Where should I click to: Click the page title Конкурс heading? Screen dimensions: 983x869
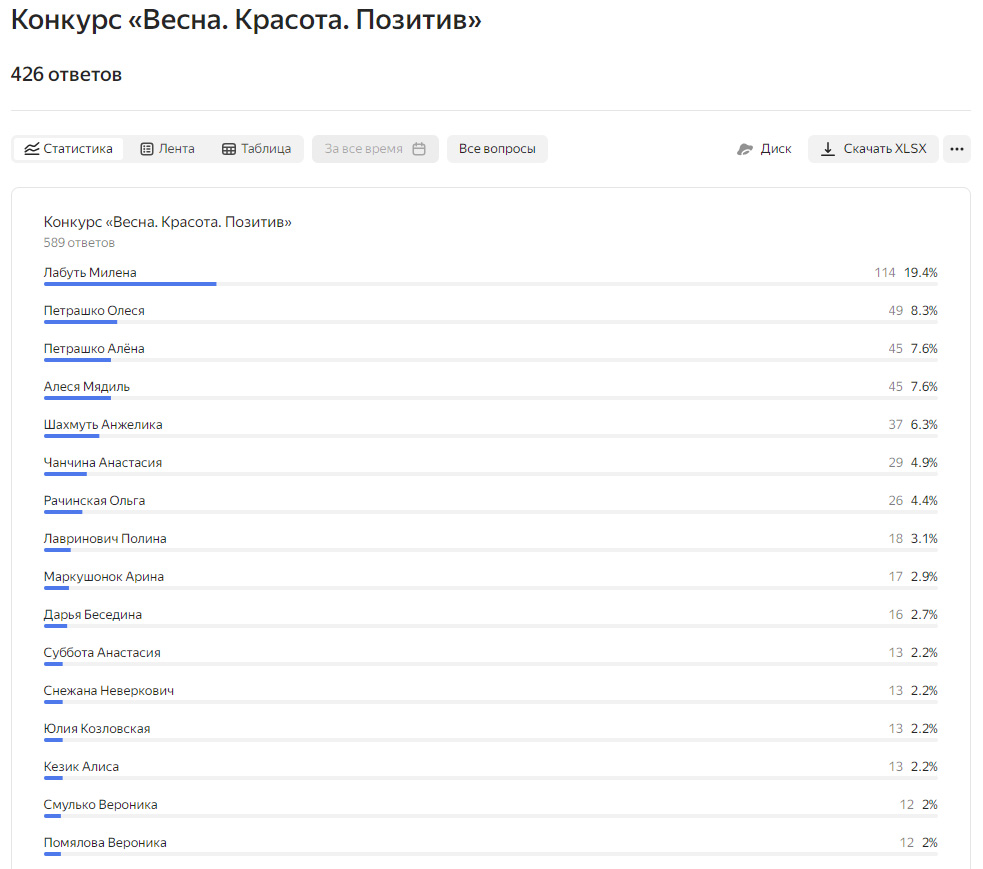click(246, 20)
